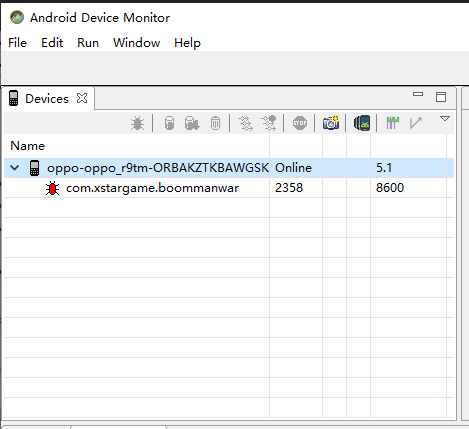This screenshot has width=469, height=429.
Task: Collapse the oppo-oppo_r9tm device tree node
Action: tap(15, 168)
